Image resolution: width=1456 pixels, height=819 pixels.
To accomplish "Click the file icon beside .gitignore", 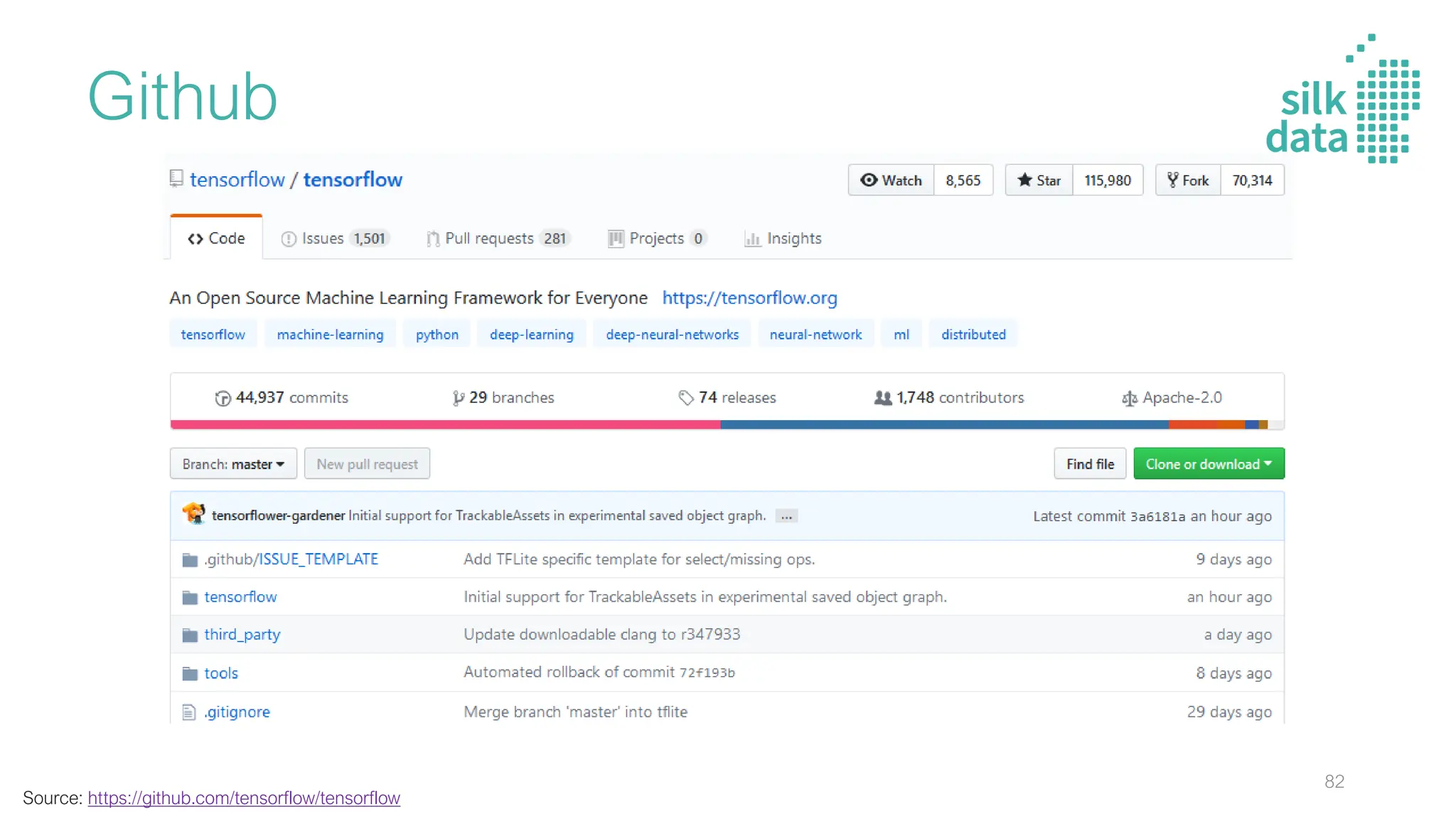I will [189, 712].
